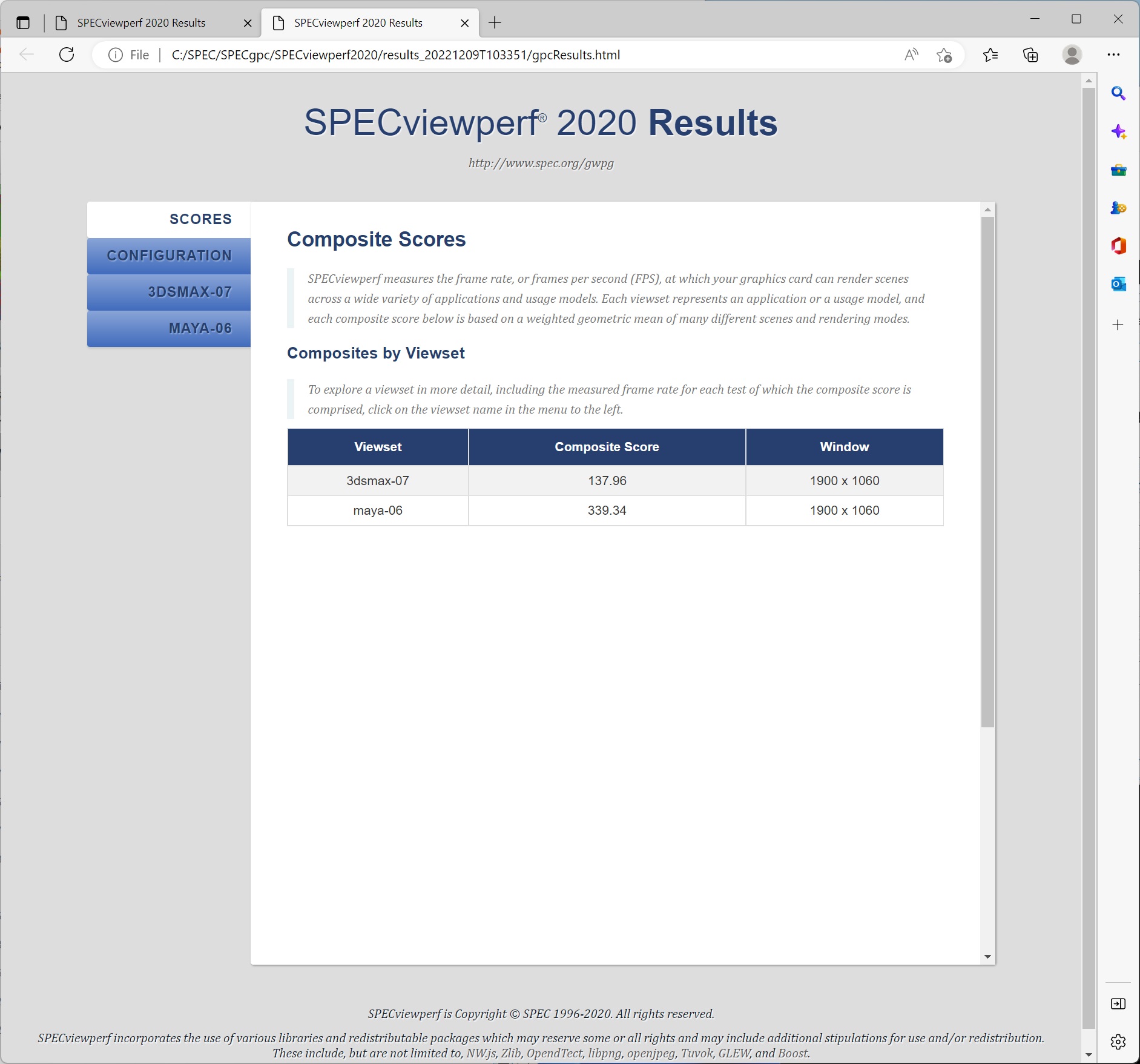Select the 1900 x 1060 cell in 3dsmax-07 row
This screenshot has width=1140, height=1064.
[x=845, y=481]
